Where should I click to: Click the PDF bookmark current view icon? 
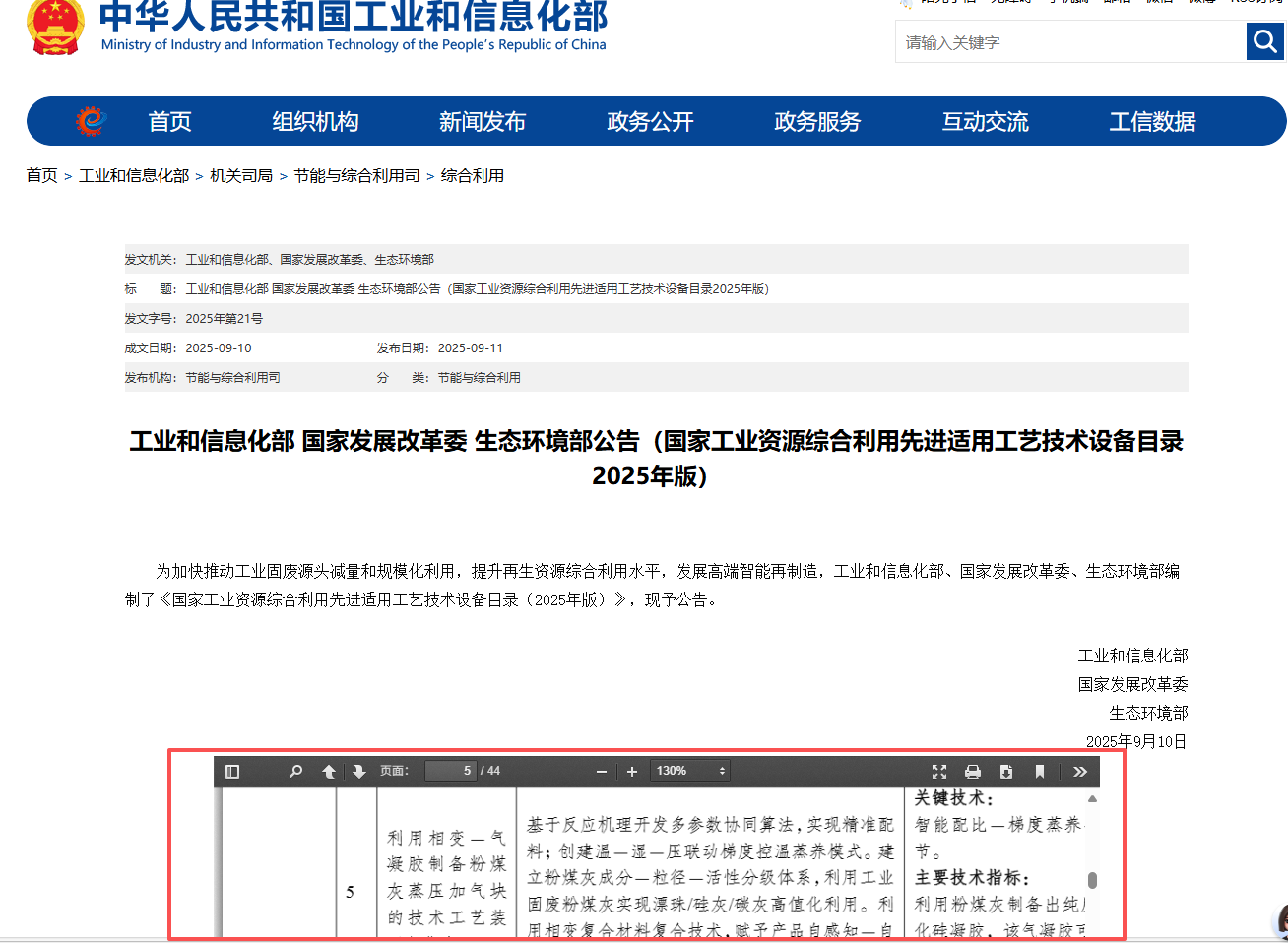click(x=1039, y=772)
